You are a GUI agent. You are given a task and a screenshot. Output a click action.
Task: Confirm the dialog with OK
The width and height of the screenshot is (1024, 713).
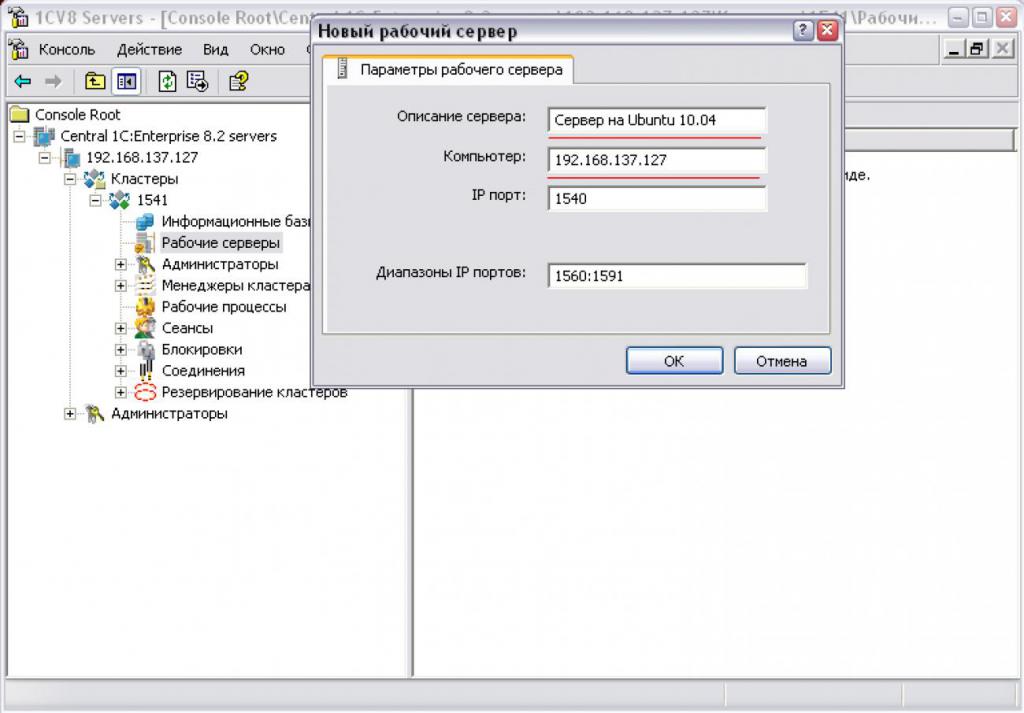click(x=674, y=361)
